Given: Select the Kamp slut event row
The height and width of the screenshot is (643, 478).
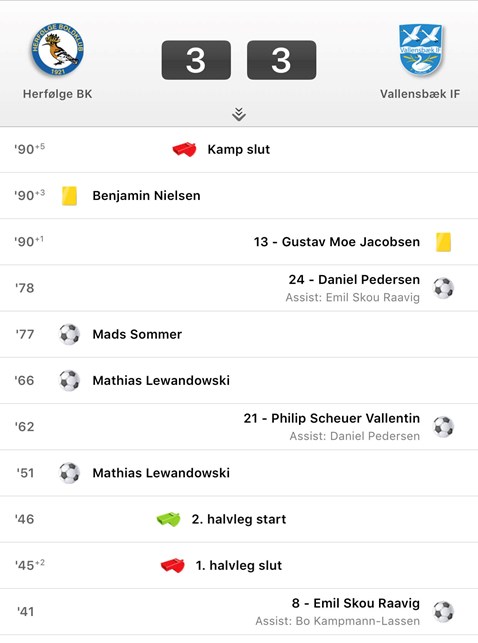Looking at the screenshot, I should (x=239, y=150).
